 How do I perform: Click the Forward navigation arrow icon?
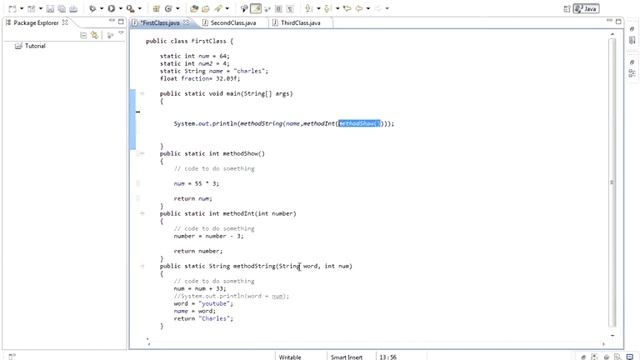[378, 9]
